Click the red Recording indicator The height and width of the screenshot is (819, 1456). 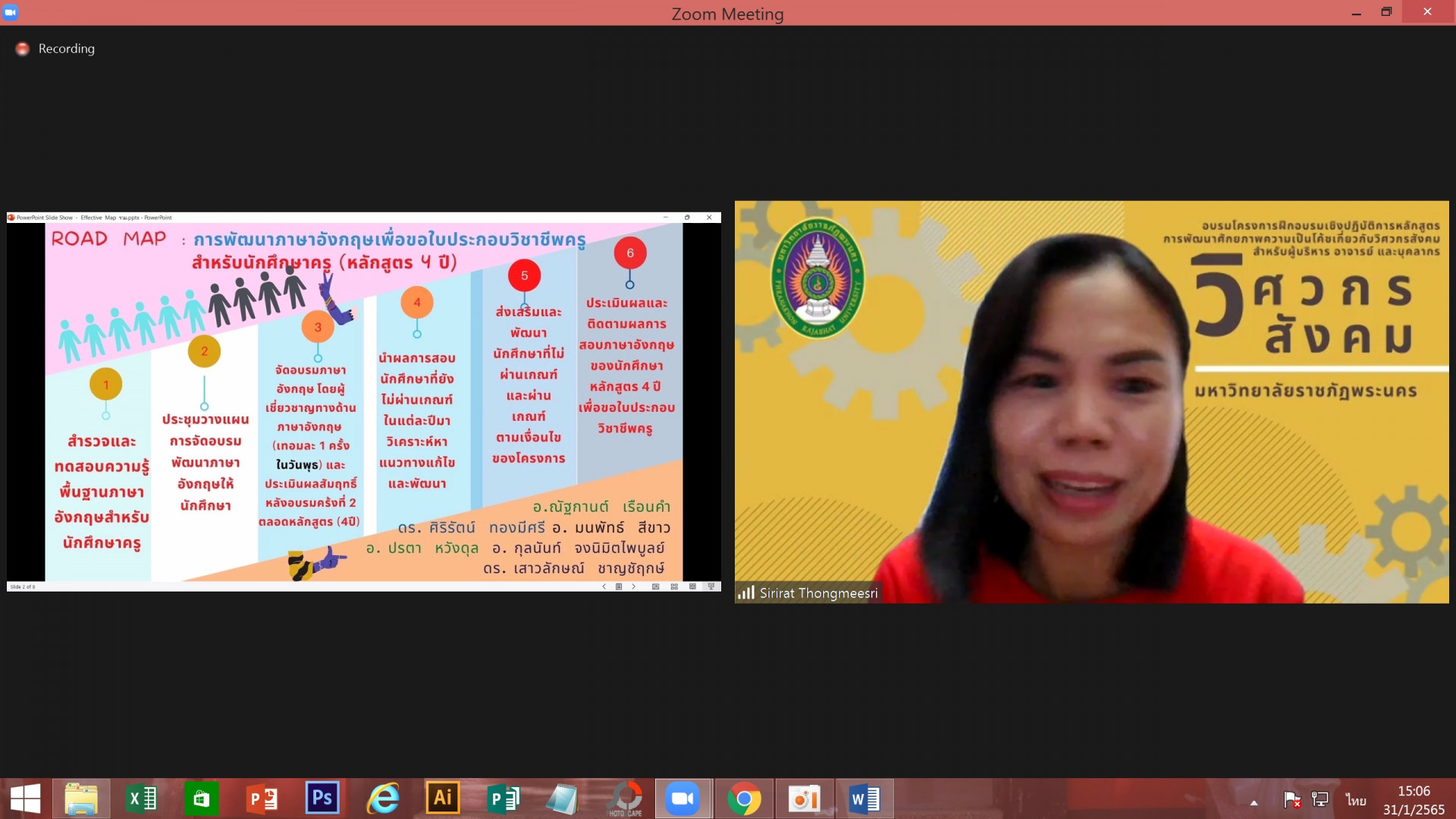pyautogui.click(x=23, y=49)
